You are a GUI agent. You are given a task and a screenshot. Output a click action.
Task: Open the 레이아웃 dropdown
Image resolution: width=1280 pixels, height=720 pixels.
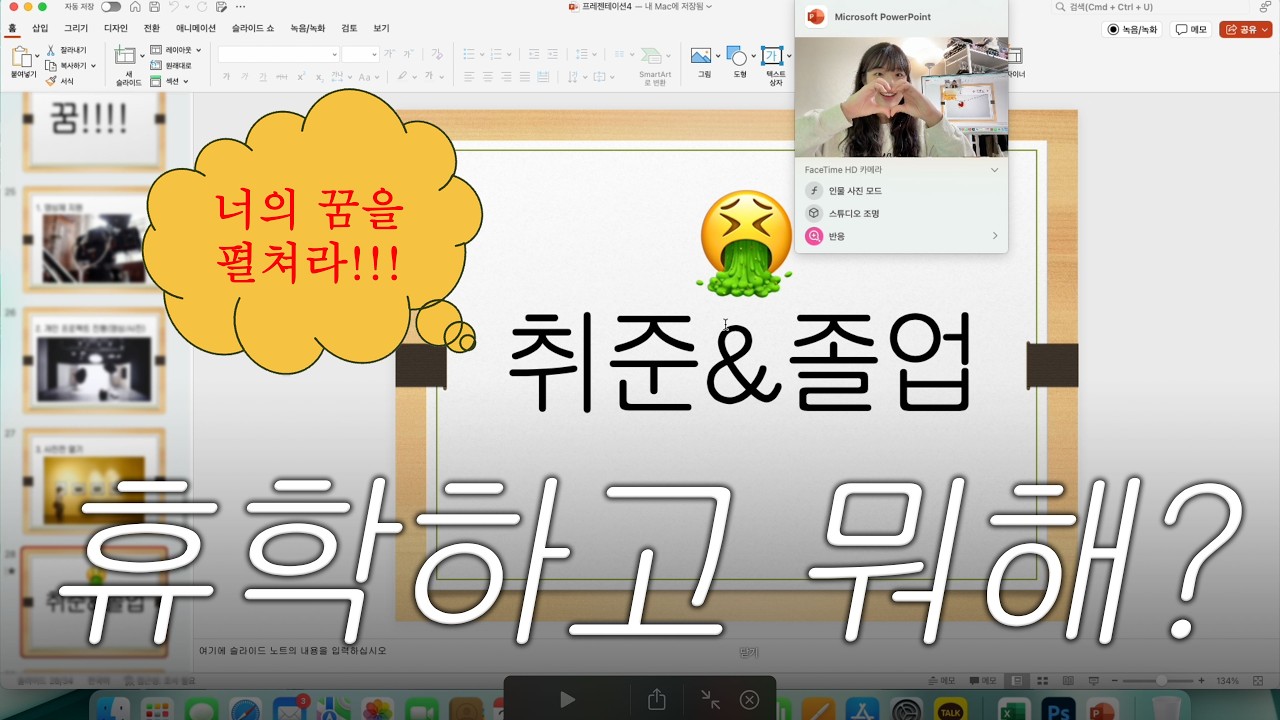pyautogui.click(x=176, y=50)
